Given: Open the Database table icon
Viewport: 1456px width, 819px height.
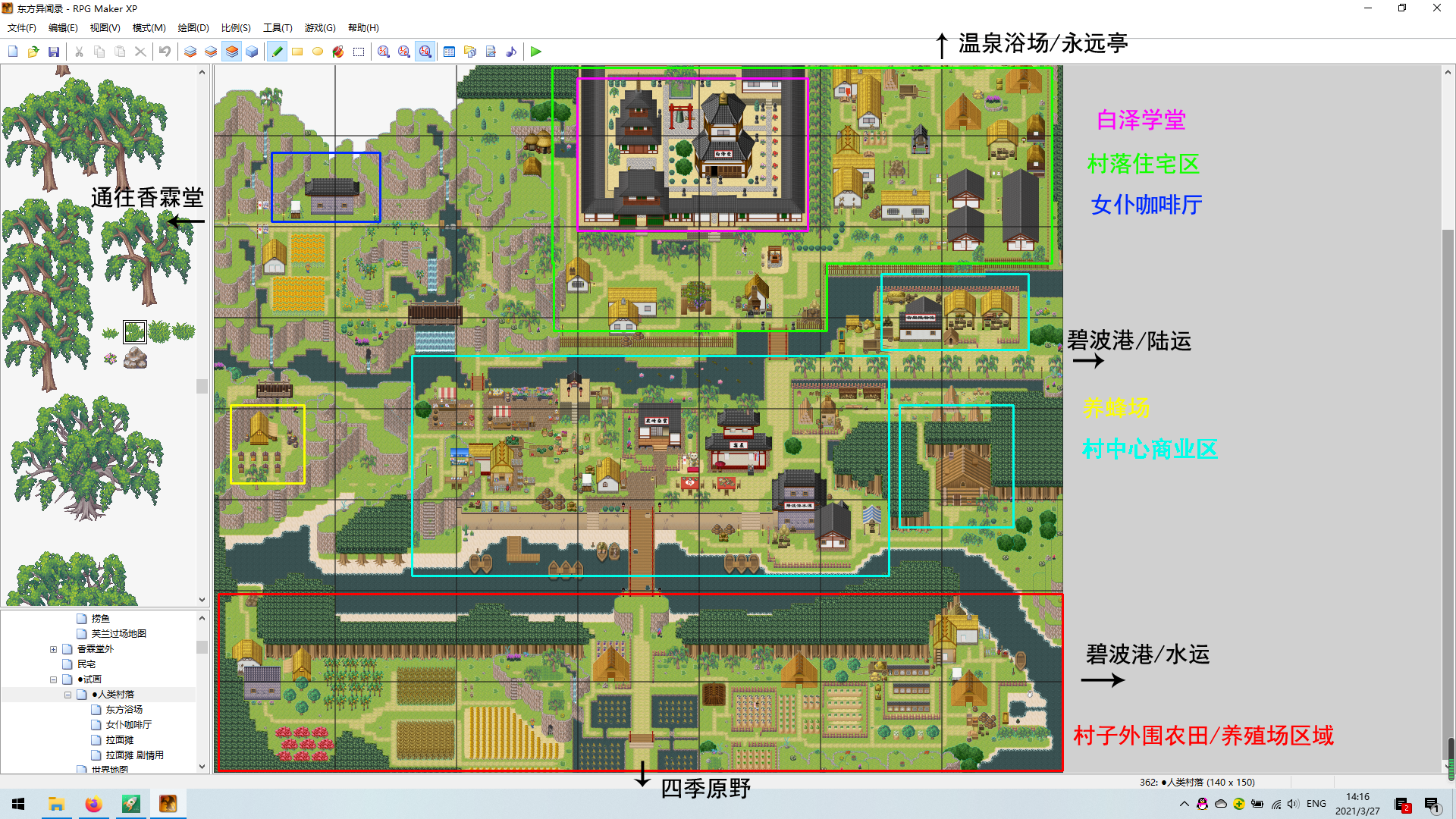Looking at the screenshot, I should pos(449,52).
